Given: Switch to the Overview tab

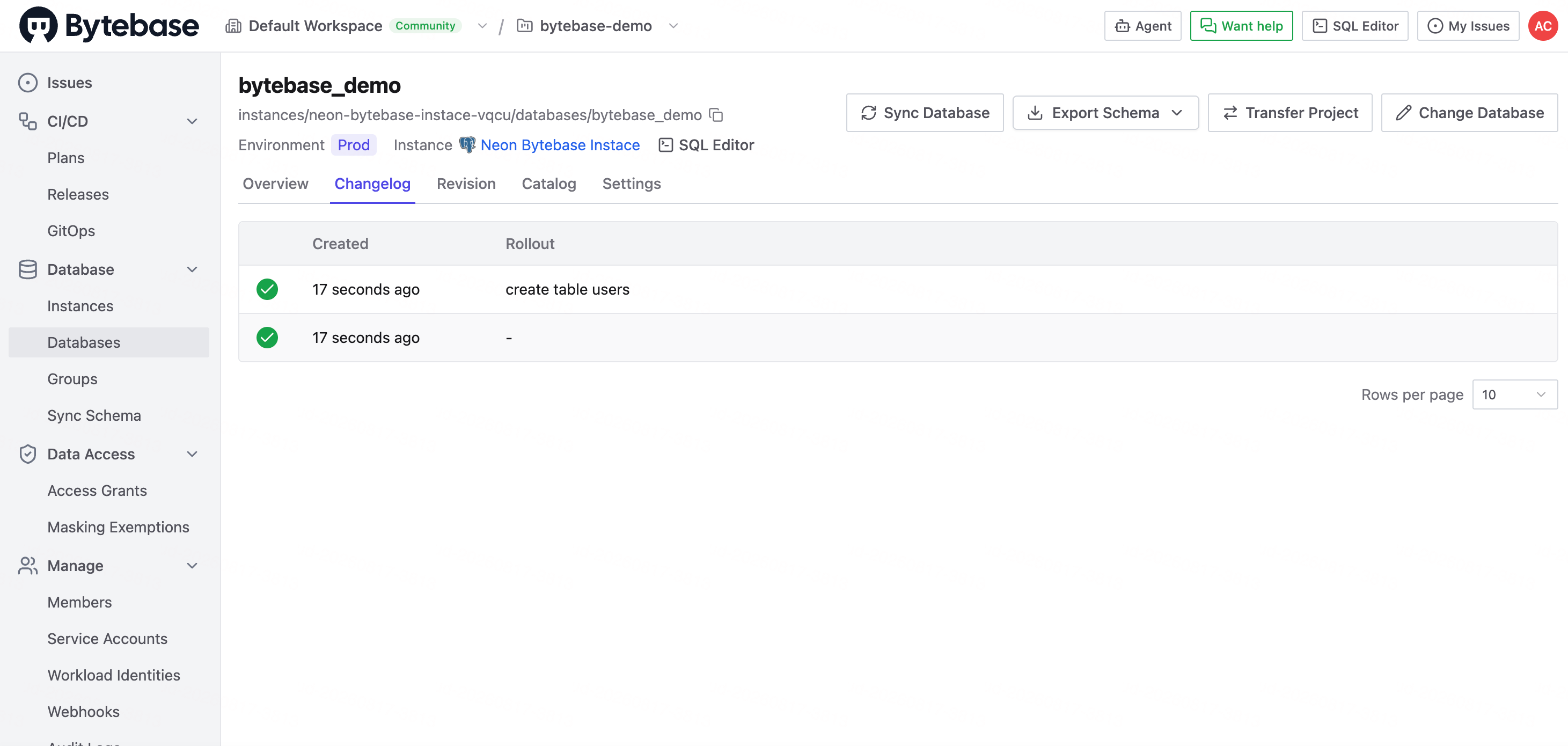Looking at the screenshot, I should pyautogui.click(x=275, y=184).
